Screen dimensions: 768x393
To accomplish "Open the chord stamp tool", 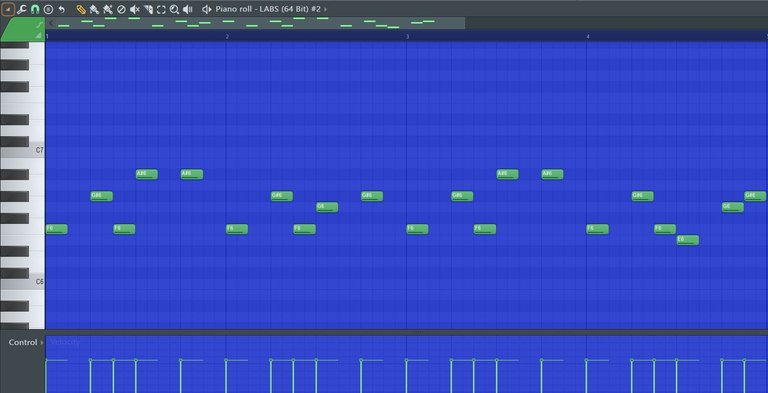I will (x=48, y=9).
